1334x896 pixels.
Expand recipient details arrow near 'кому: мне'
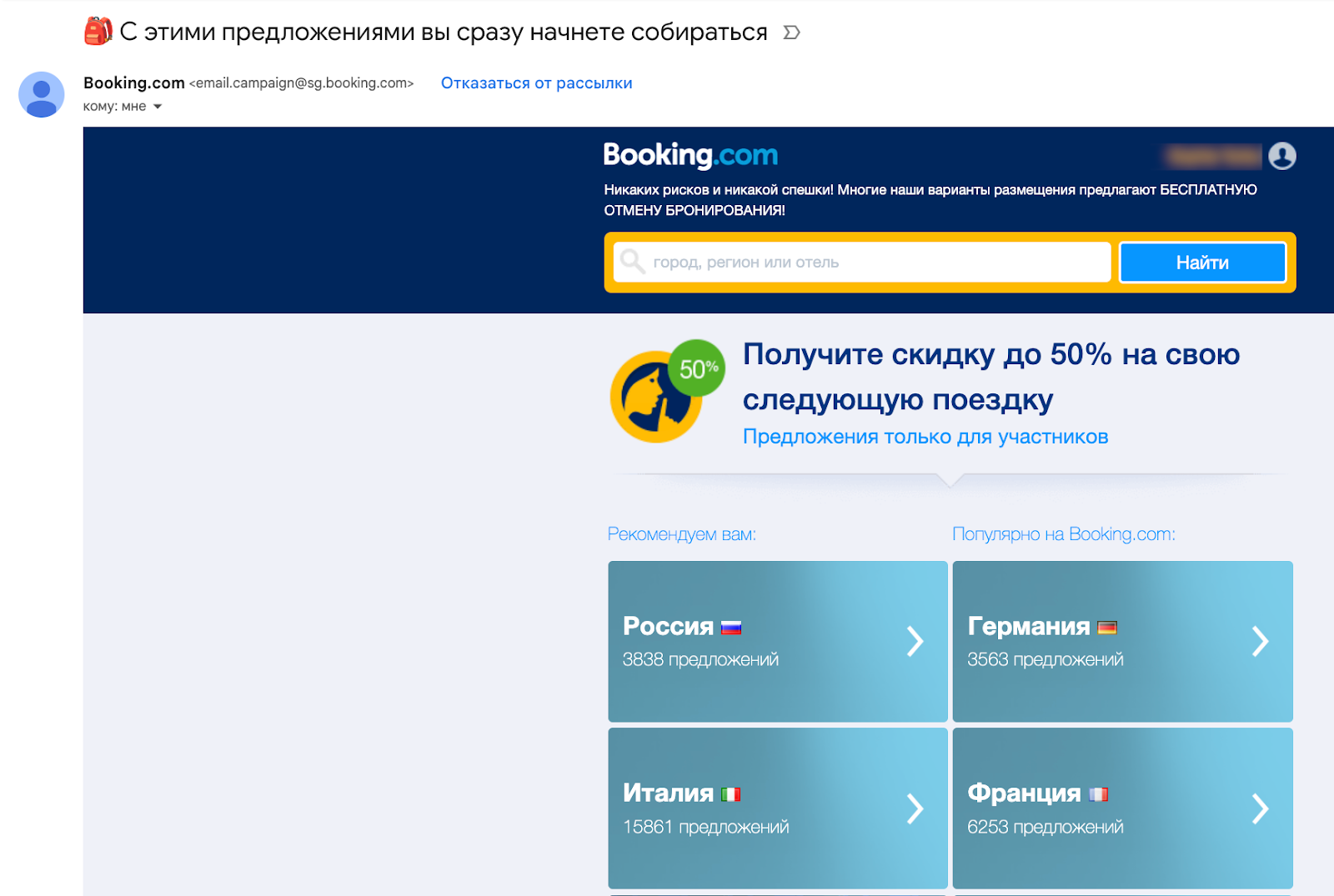158,107
